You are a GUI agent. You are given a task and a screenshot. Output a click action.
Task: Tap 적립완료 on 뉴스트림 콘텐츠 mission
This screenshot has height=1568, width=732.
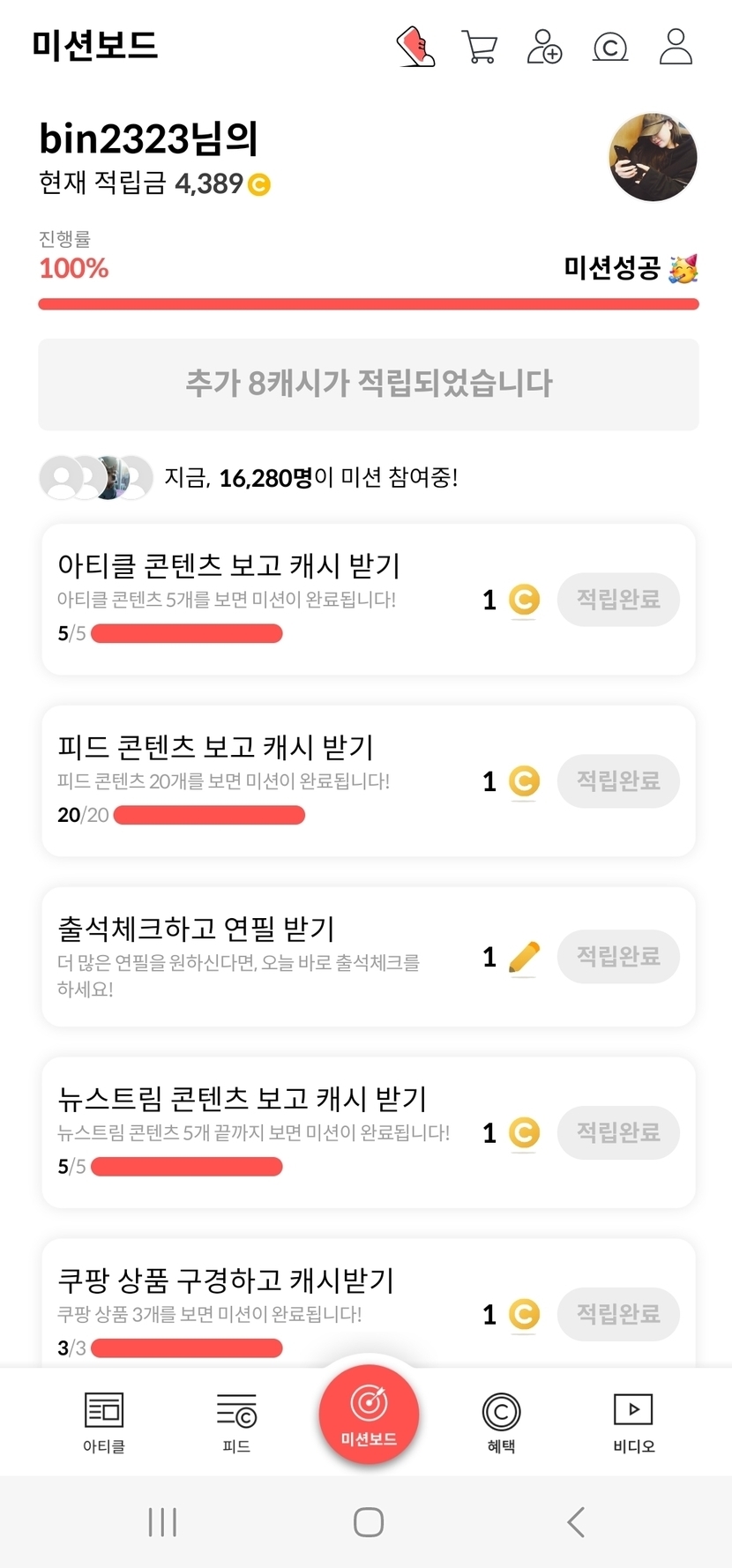(618, 1132)
